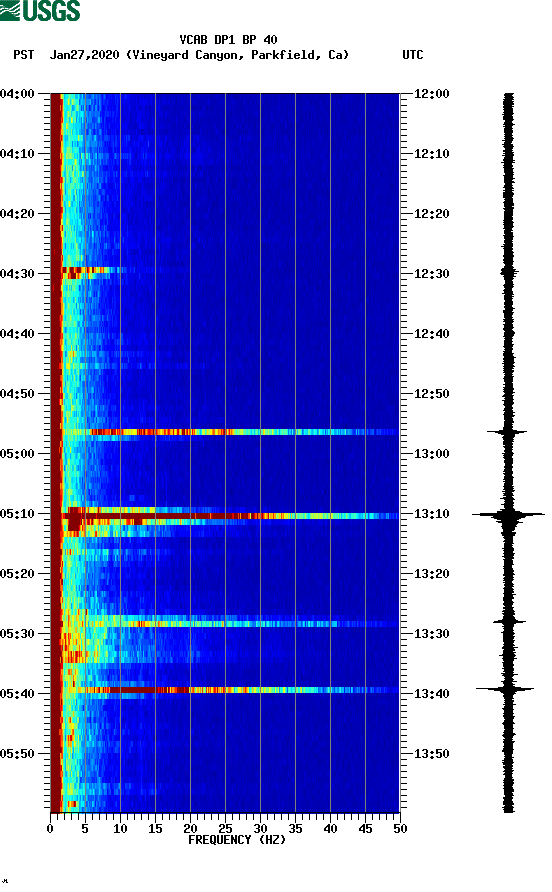Click the USGS logo
This screenshot has width=552, height=892.
40,10
